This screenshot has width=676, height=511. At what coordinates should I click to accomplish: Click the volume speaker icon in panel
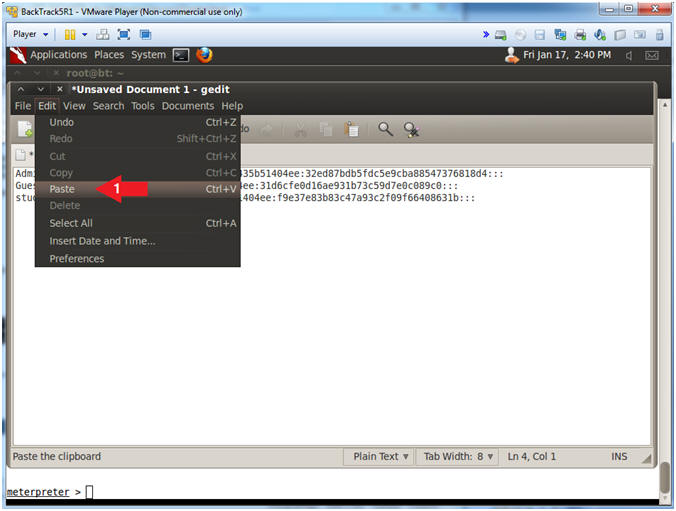[x=629, y=56]
